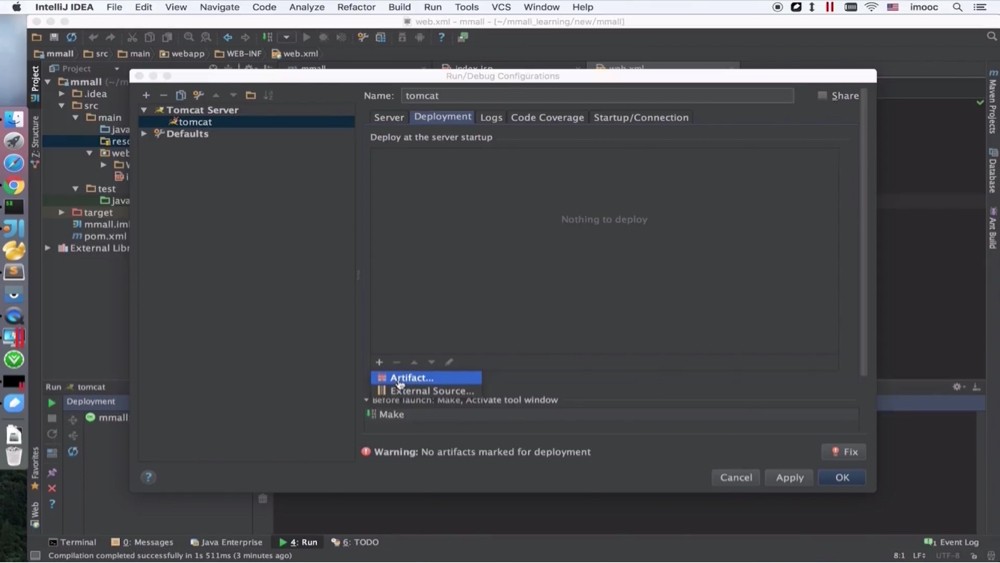Open the VCS menu
The height and width of the screenshot is (563, 1000).
click(501, 7)
